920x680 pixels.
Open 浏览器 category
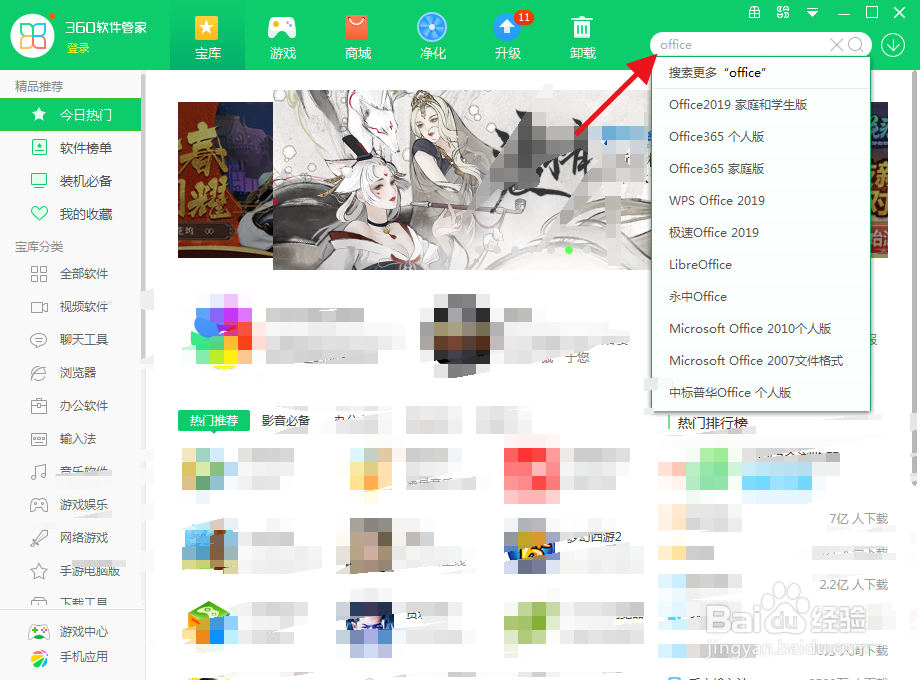(70, 373)
